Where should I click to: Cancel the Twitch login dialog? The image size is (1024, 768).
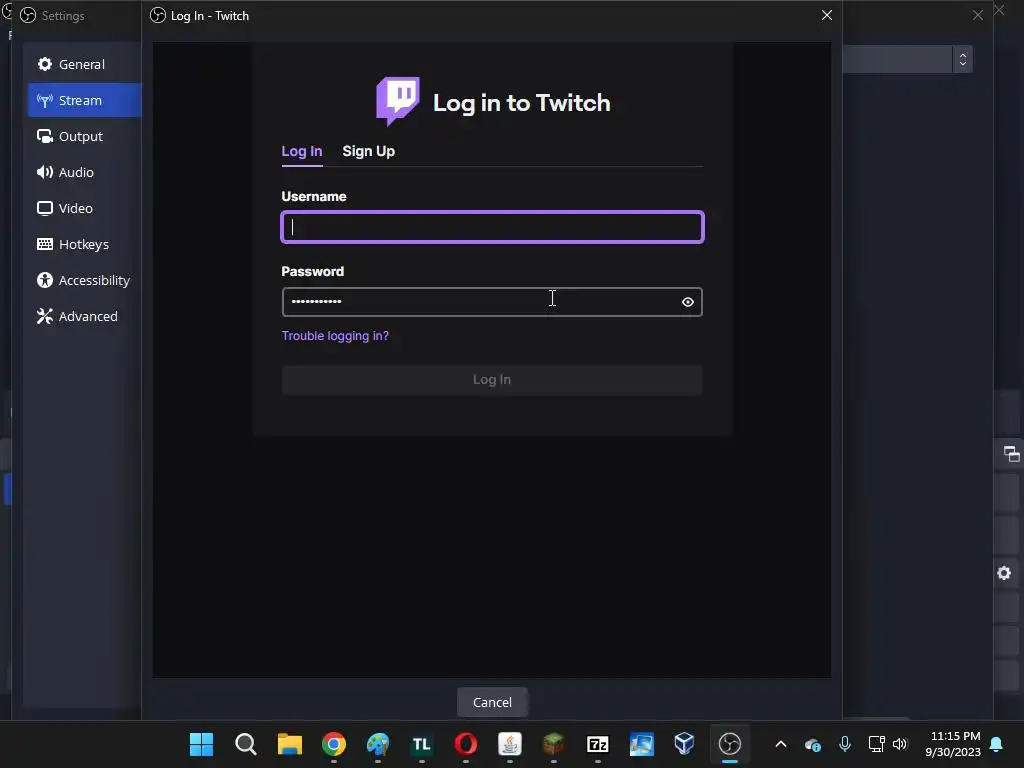click(492, 702)
